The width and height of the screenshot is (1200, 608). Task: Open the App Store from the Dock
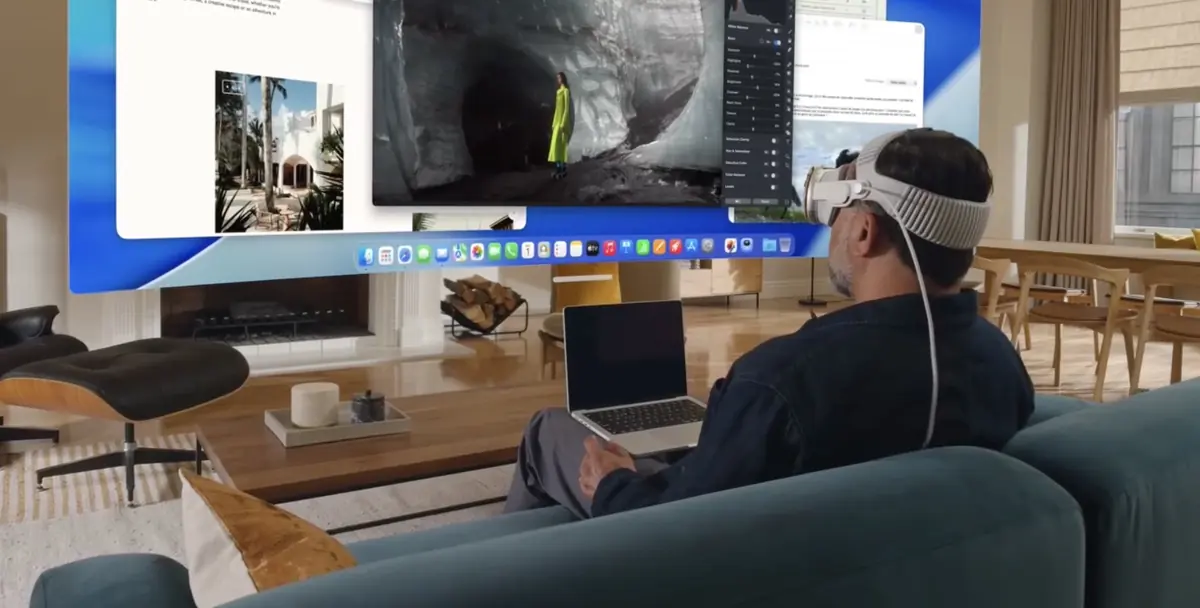[692, 250]
